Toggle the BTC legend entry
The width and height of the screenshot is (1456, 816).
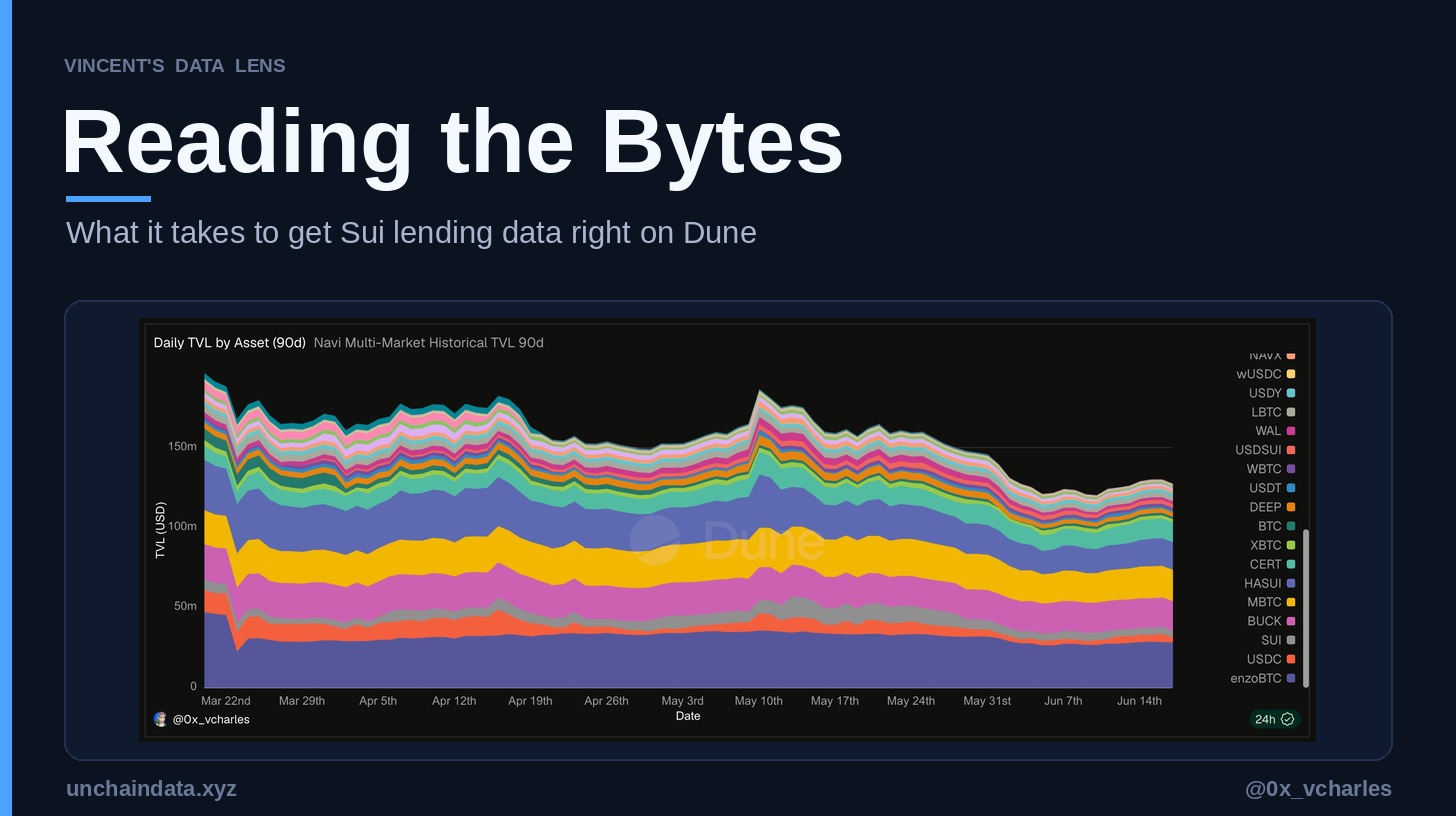click(x=1277, y=526)
